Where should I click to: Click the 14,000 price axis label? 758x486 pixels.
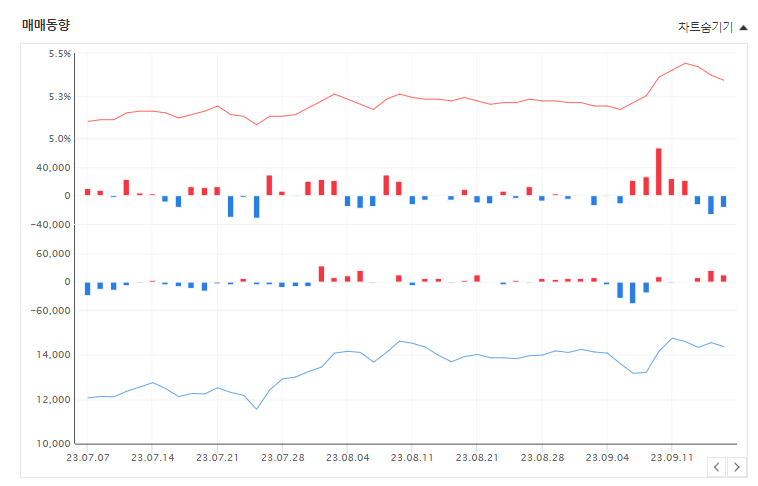coord(53,355)
